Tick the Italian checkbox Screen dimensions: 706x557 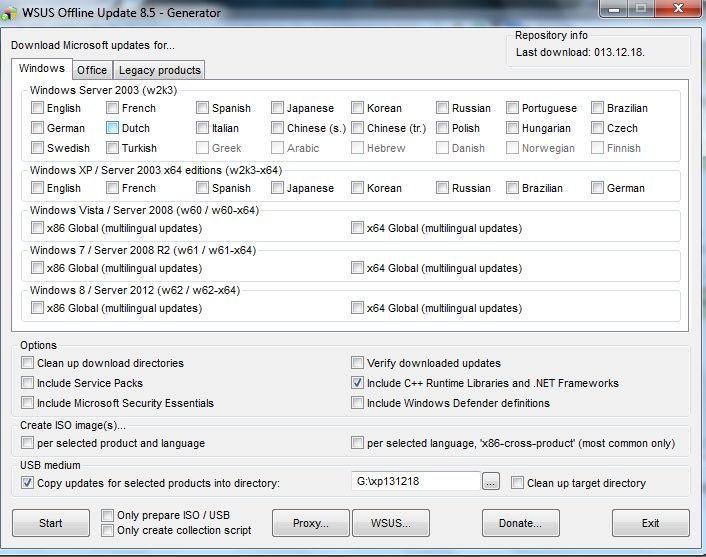click(x=203, y=128)
